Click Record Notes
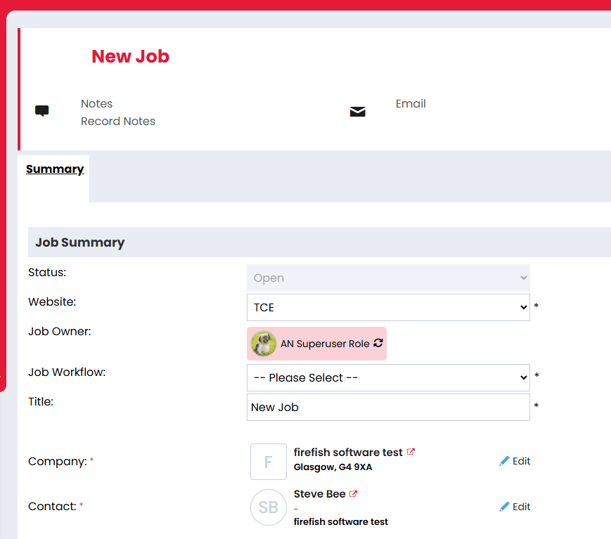The width and height of the screenshot is (611, 539). coord(118,121)
